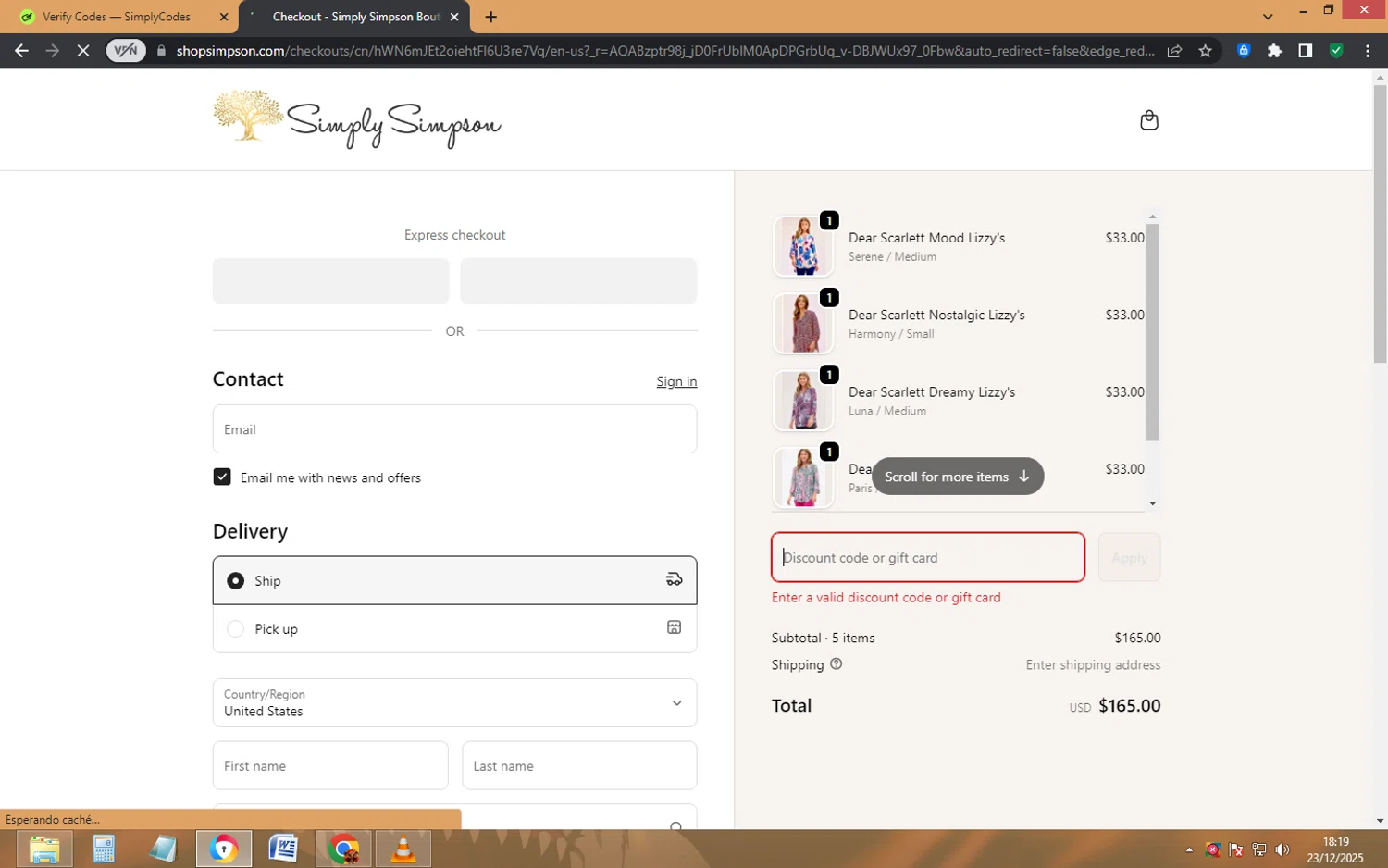The width and height of the screenshot is (1388, 868).
Task: Click the order items list scrollbar
Action: click(1152, 331)
